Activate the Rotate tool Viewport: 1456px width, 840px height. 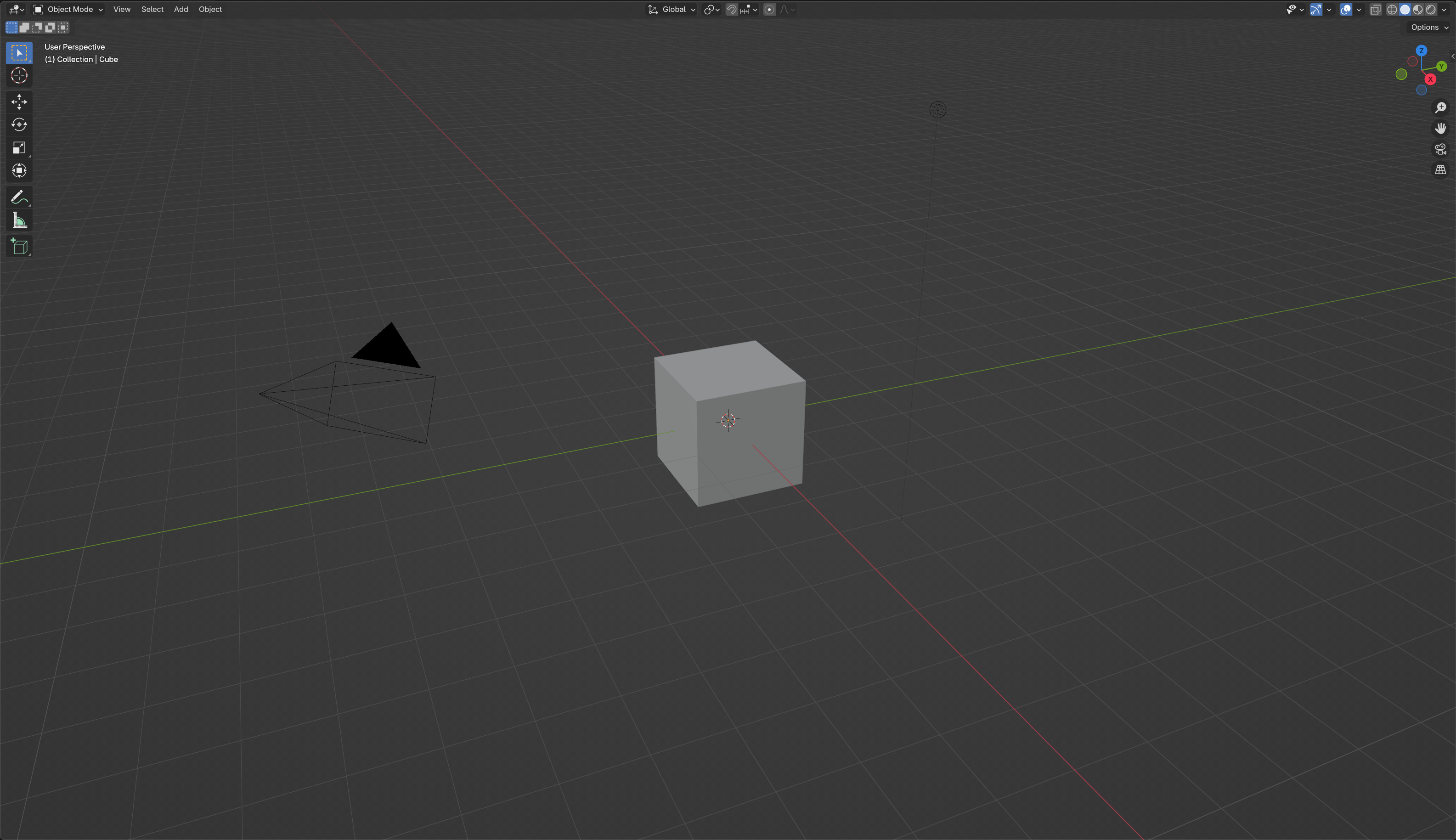coord(19,124)
